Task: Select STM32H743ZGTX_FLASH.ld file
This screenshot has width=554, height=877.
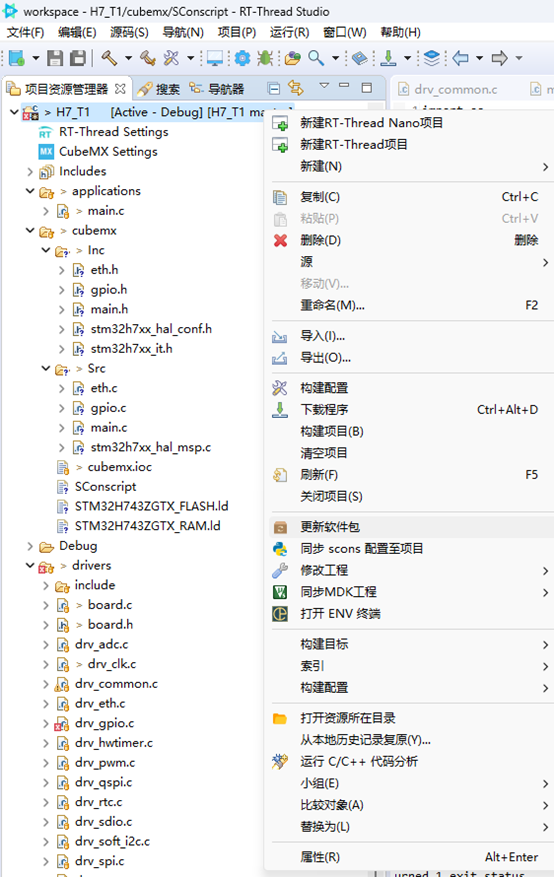Action: [151, 506]
